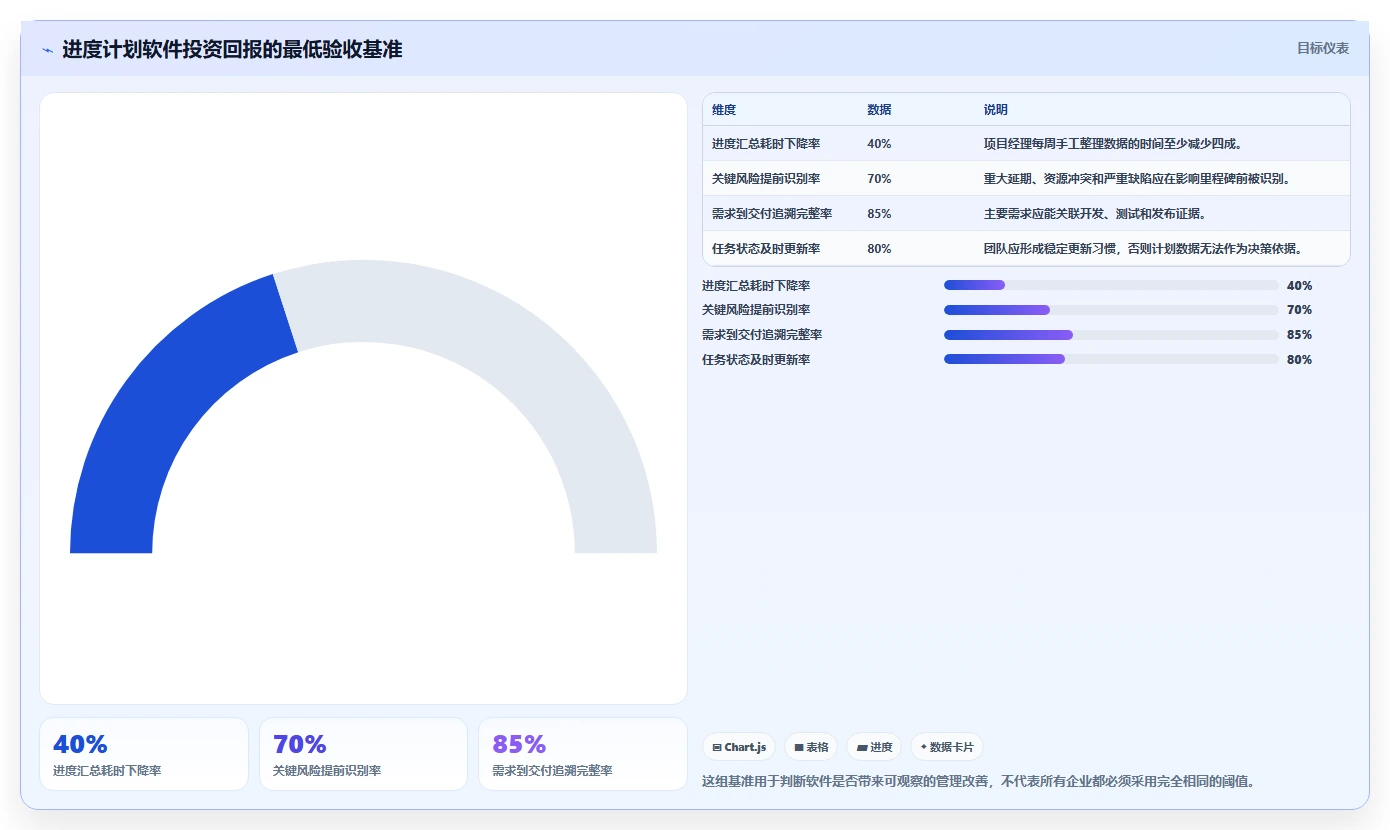Click 任务状态及时更新率 label left of its progress bar
Screen dimensions: 1390x830
pos(756,359)
